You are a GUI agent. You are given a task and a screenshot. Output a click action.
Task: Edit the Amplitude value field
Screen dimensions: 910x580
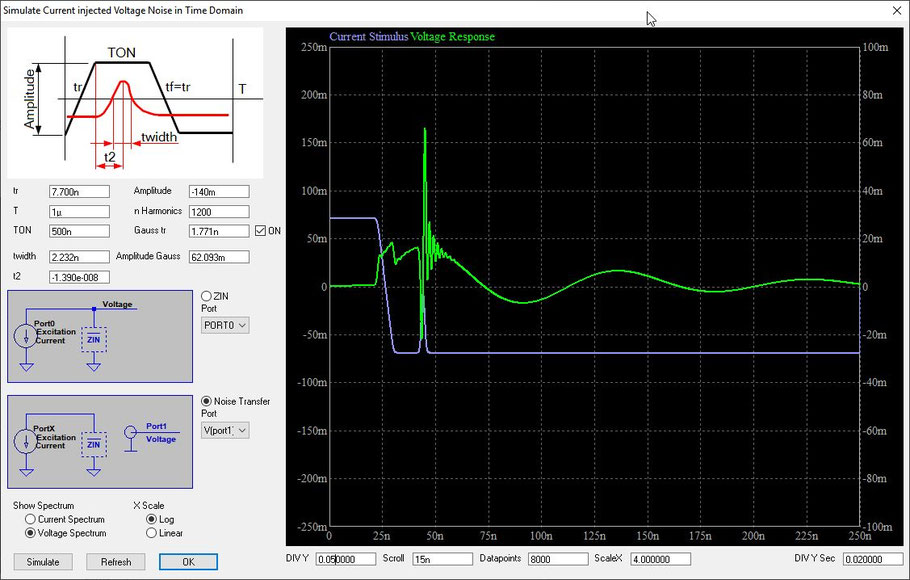[218, 192]
